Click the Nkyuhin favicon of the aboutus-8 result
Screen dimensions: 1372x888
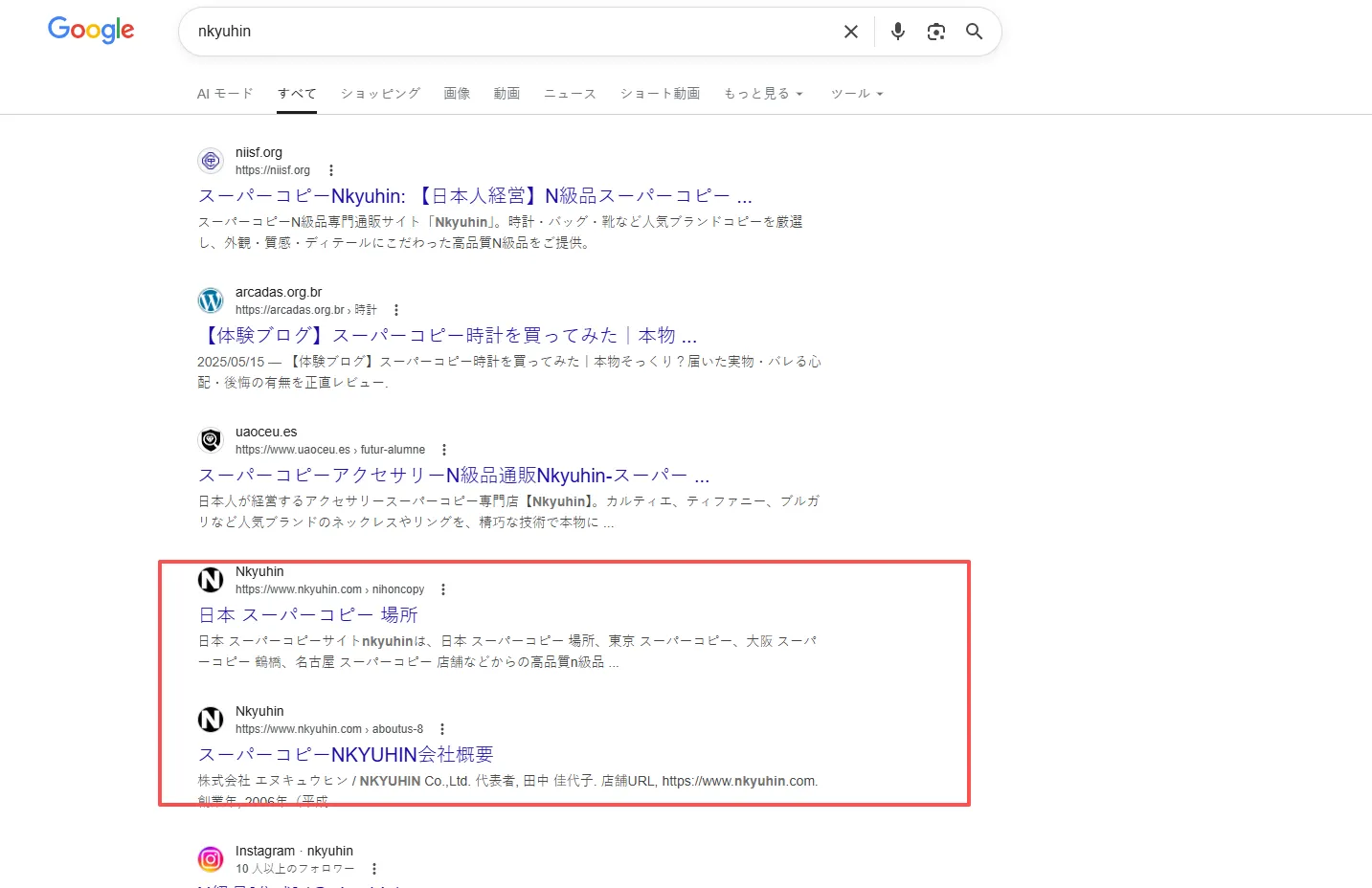211,720
